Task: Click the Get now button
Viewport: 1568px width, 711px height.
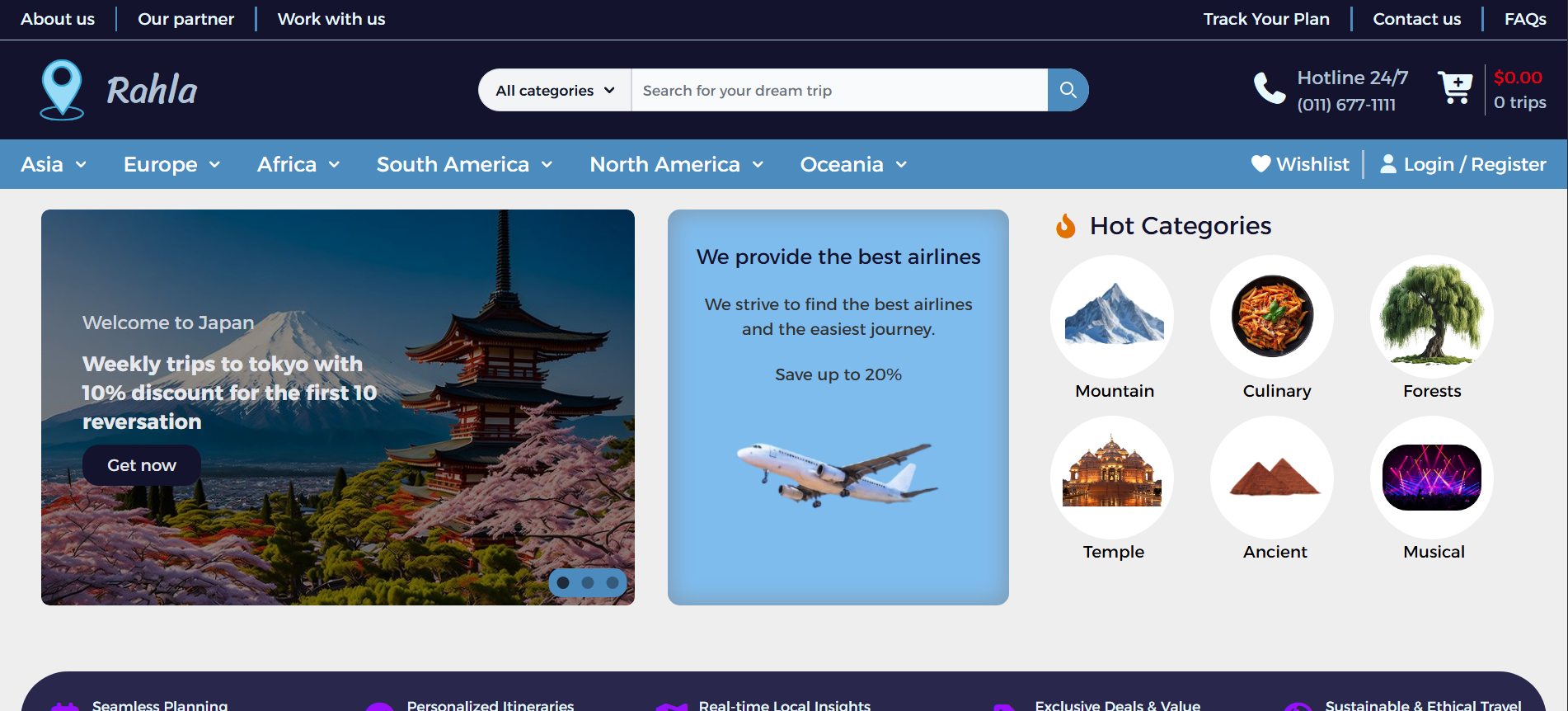Action: click(142, 465)
